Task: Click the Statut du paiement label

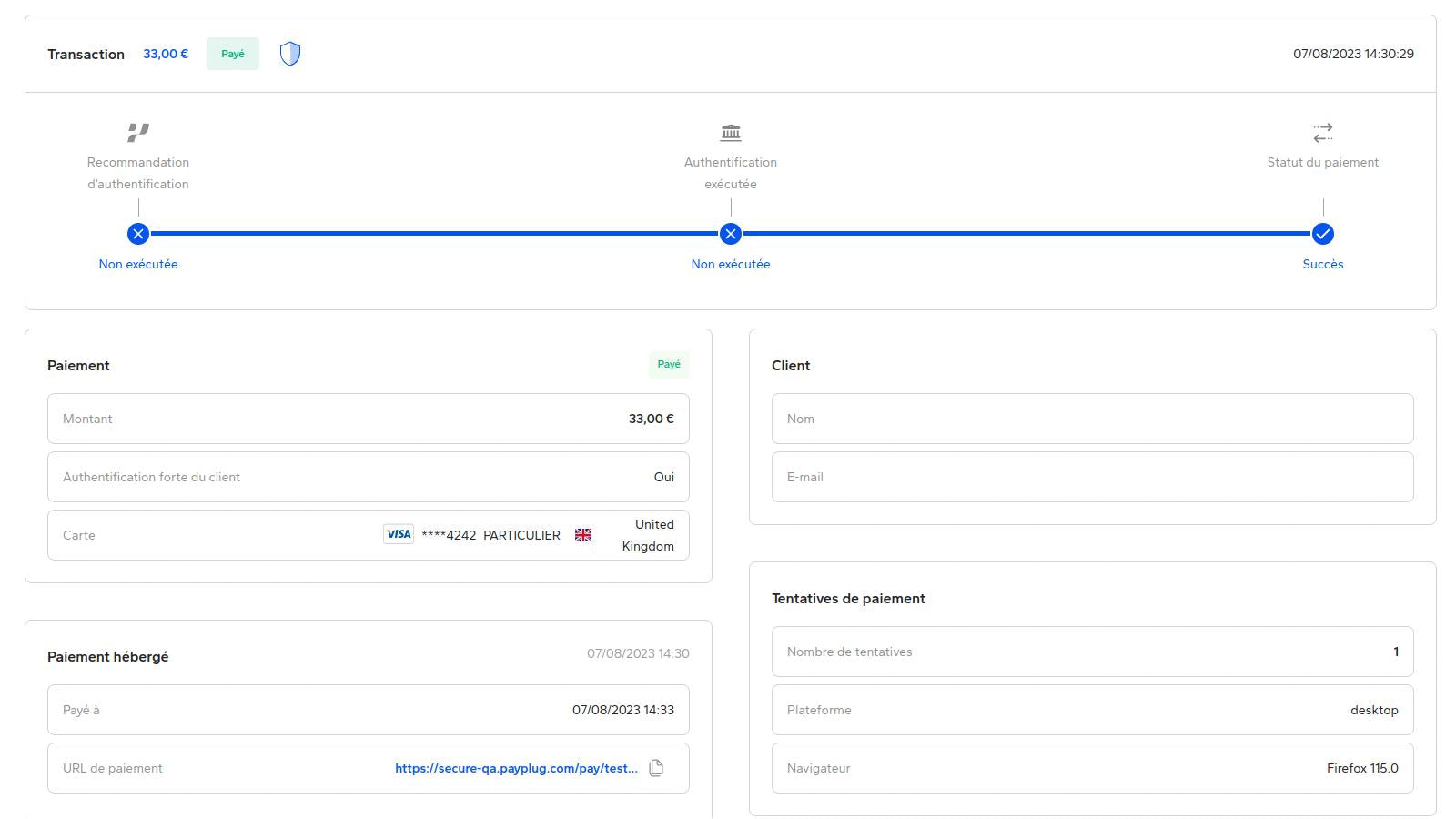Action: tap(1323, 162)
